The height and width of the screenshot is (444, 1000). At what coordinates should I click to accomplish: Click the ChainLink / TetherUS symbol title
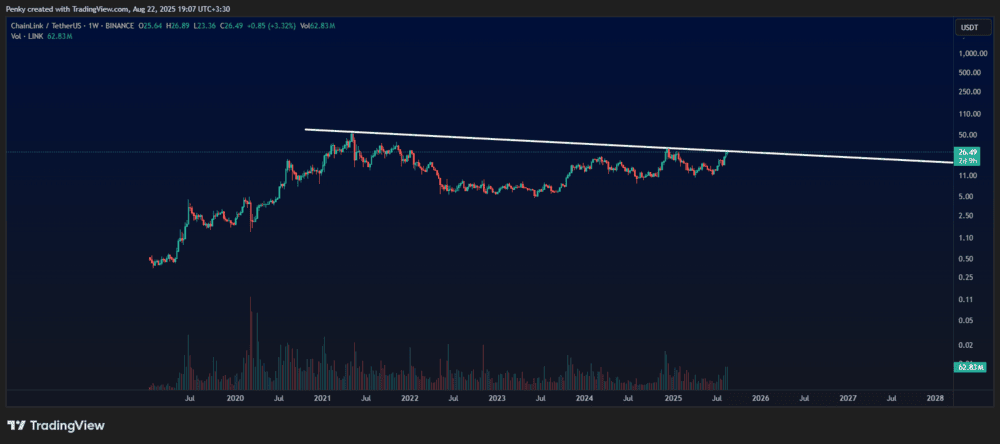(x=41, y=26)
